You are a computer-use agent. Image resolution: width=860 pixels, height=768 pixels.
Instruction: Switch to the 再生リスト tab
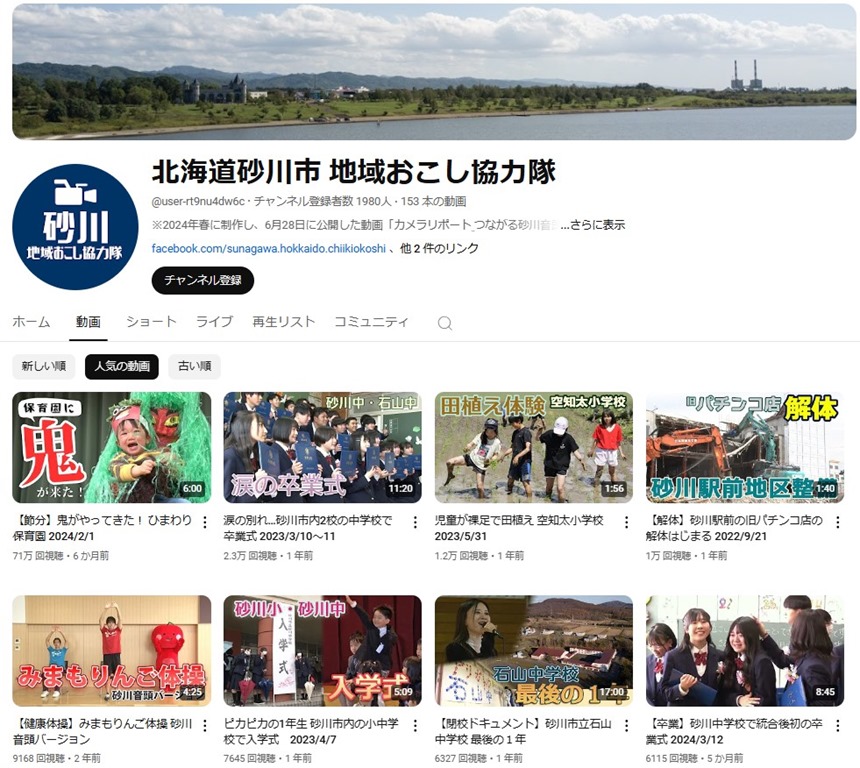[x=283, y=322]
